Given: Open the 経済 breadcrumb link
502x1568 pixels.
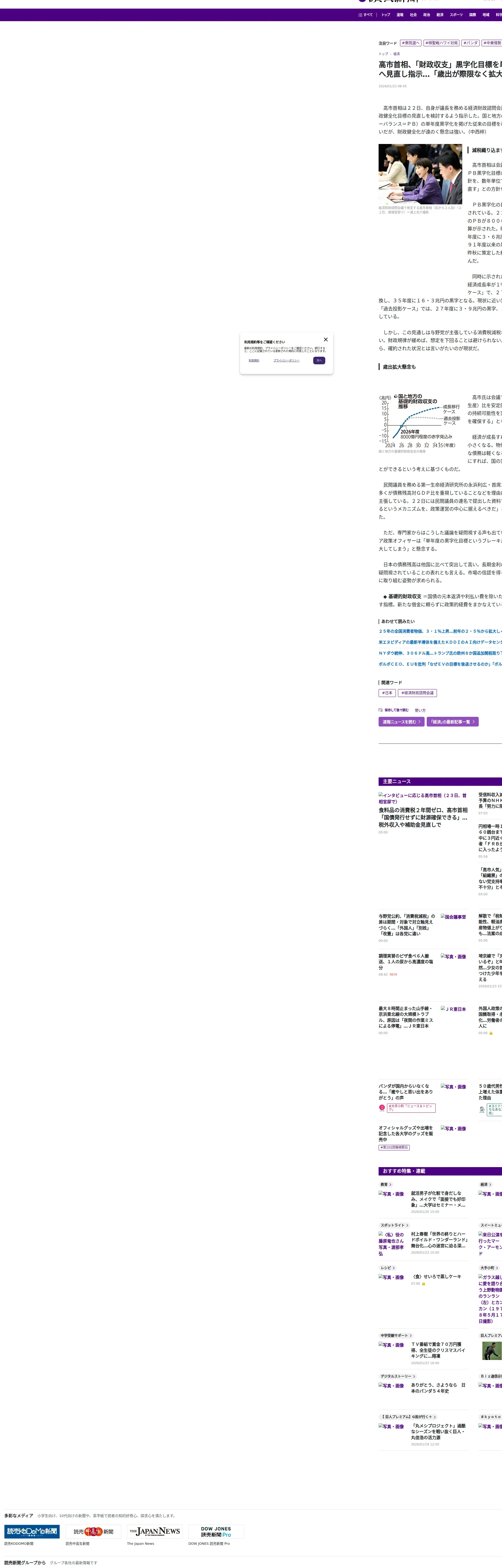Looking at the screenshot, I should (x=397, y=54).
